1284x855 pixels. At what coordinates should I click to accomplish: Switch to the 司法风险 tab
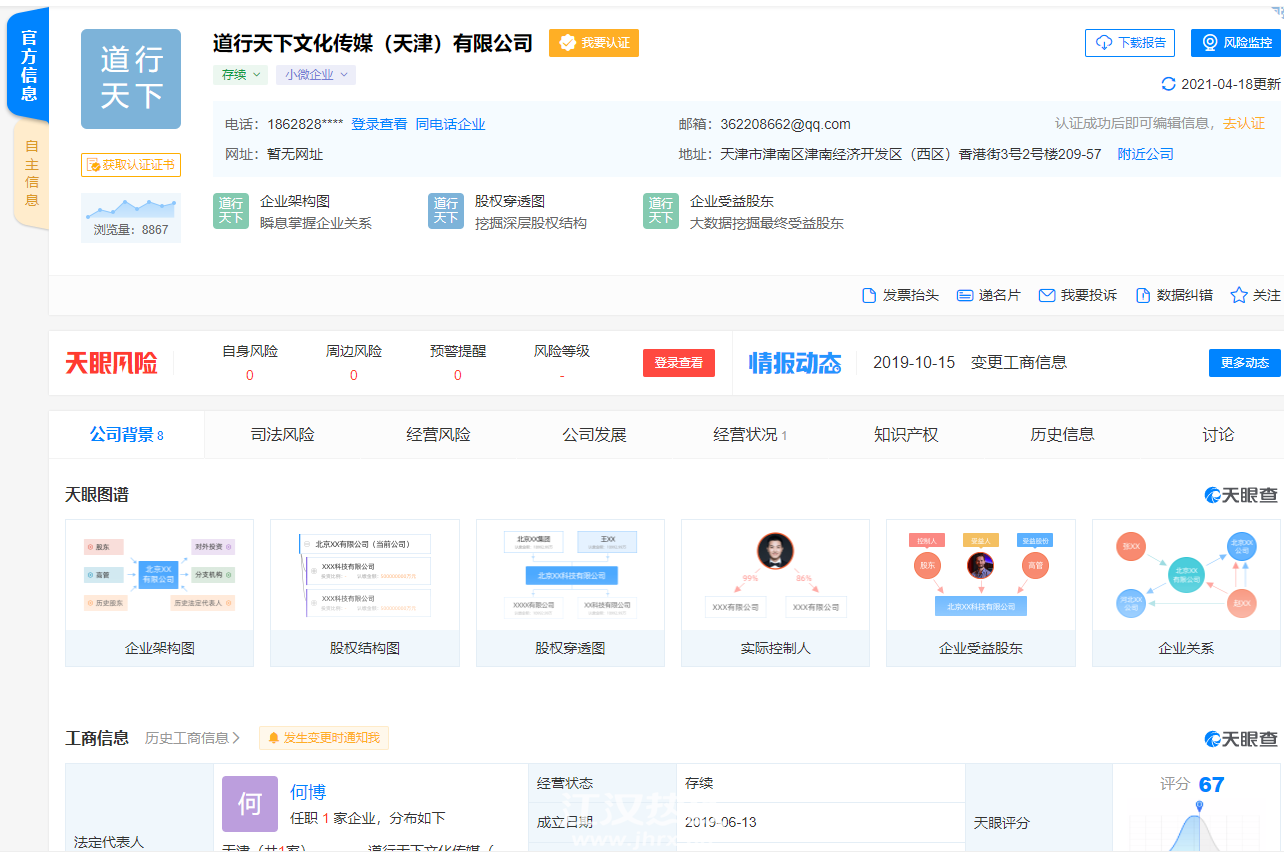click(283, 435)
